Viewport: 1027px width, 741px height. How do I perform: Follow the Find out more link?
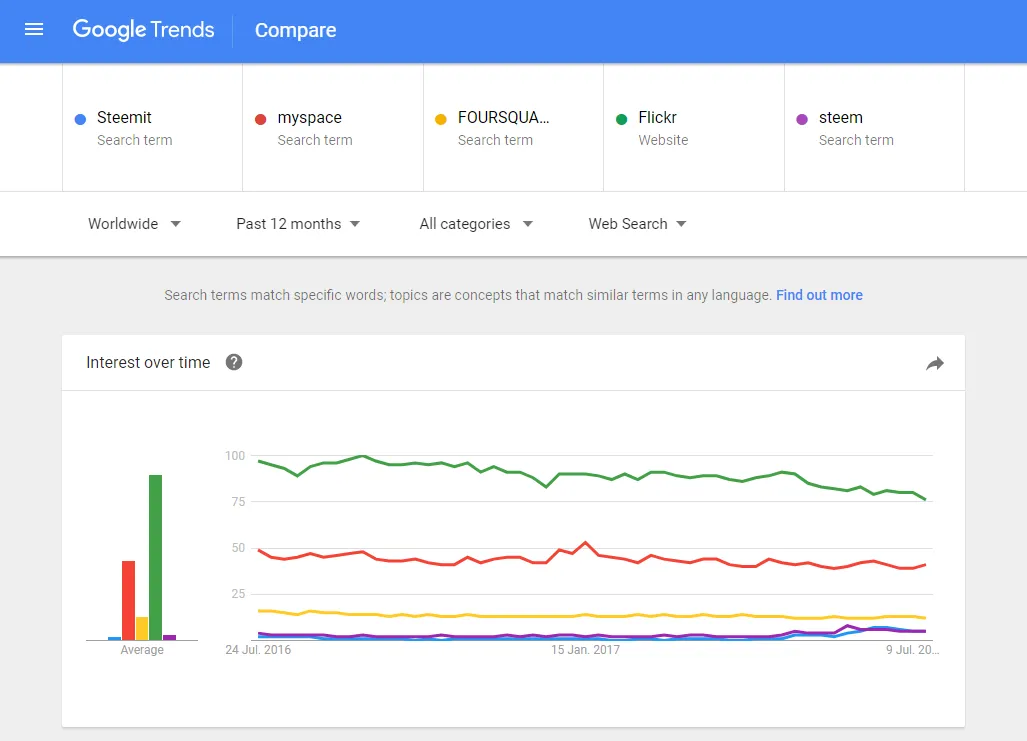coord(819,295)
